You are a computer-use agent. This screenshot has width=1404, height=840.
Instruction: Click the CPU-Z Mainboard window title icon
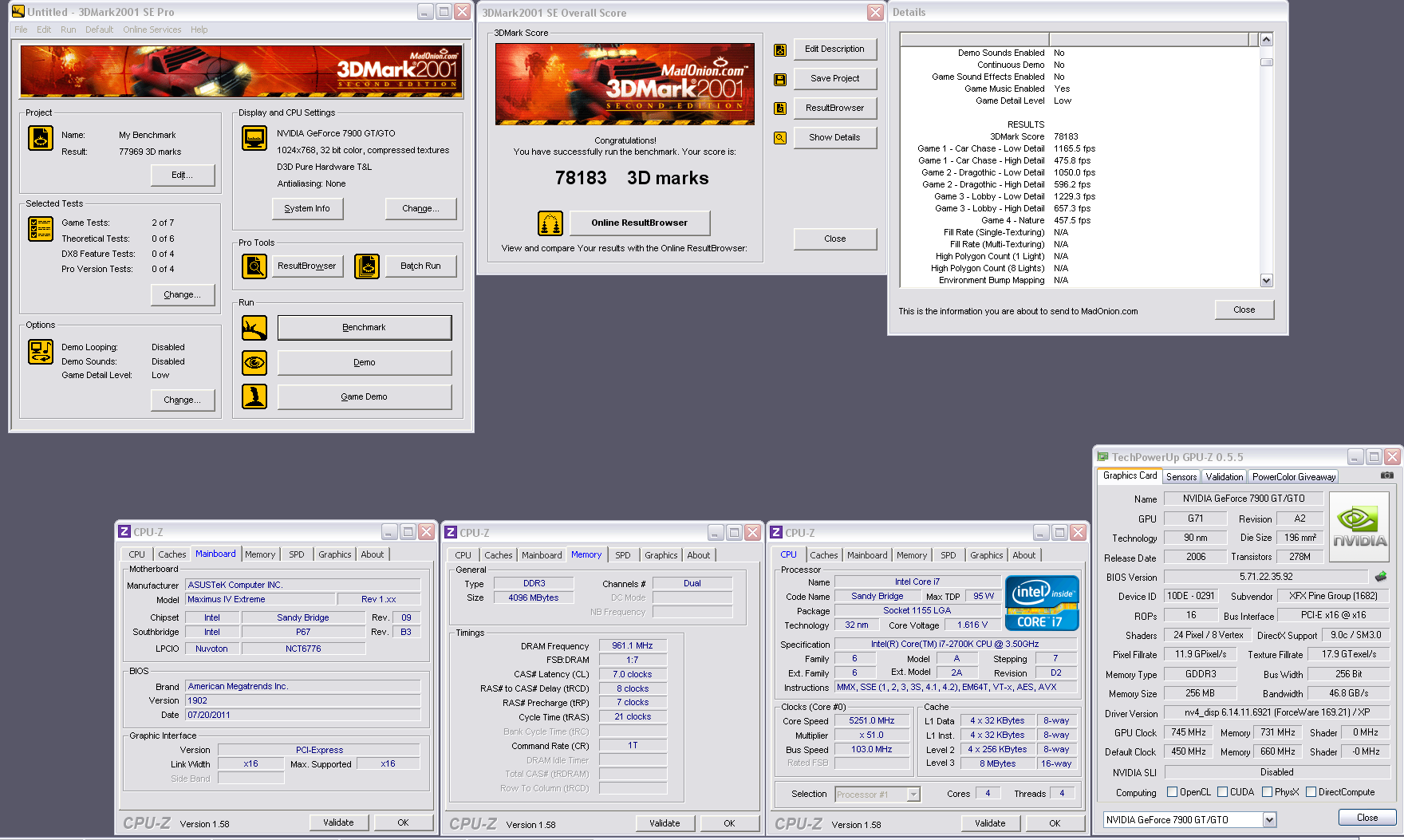tap(124, 531)
